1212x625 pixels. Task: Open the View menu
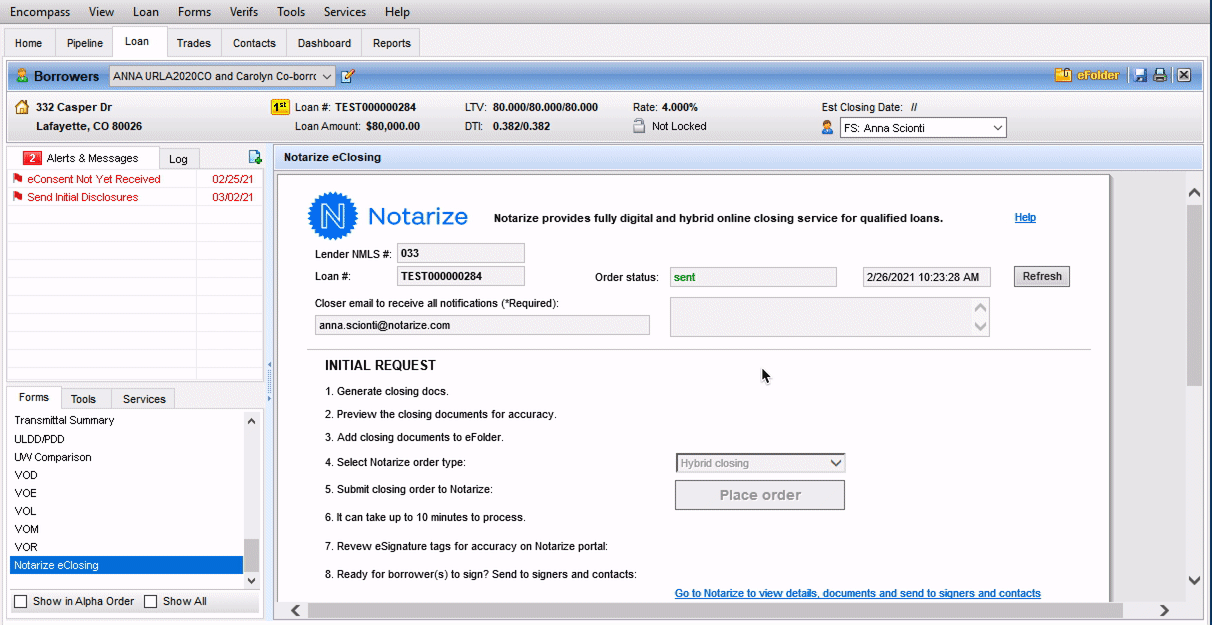[x=101, y=12]
